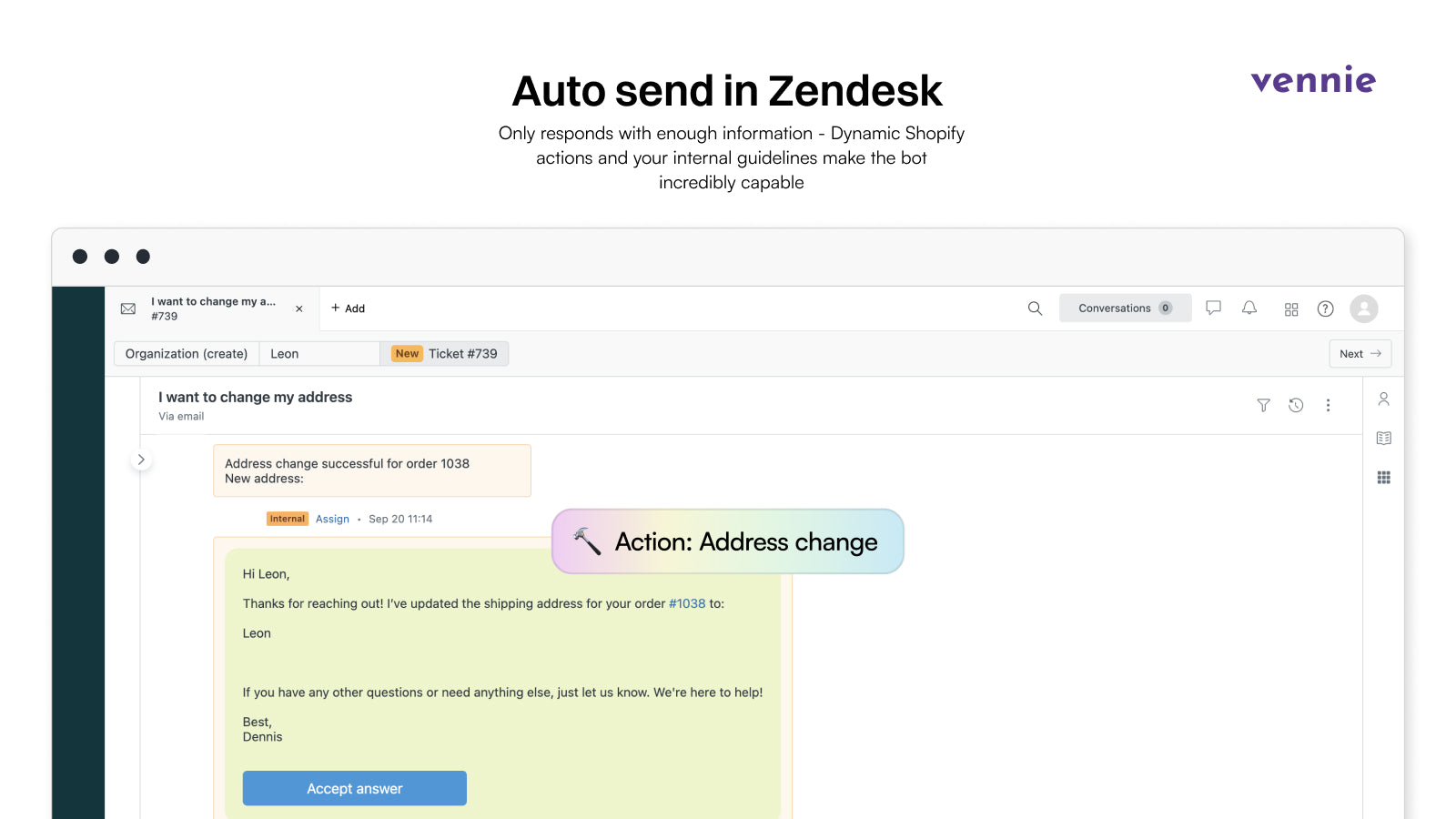Open the search magnifier icon
Viewport: 1456px width, 819px height.
(1035, 308)
